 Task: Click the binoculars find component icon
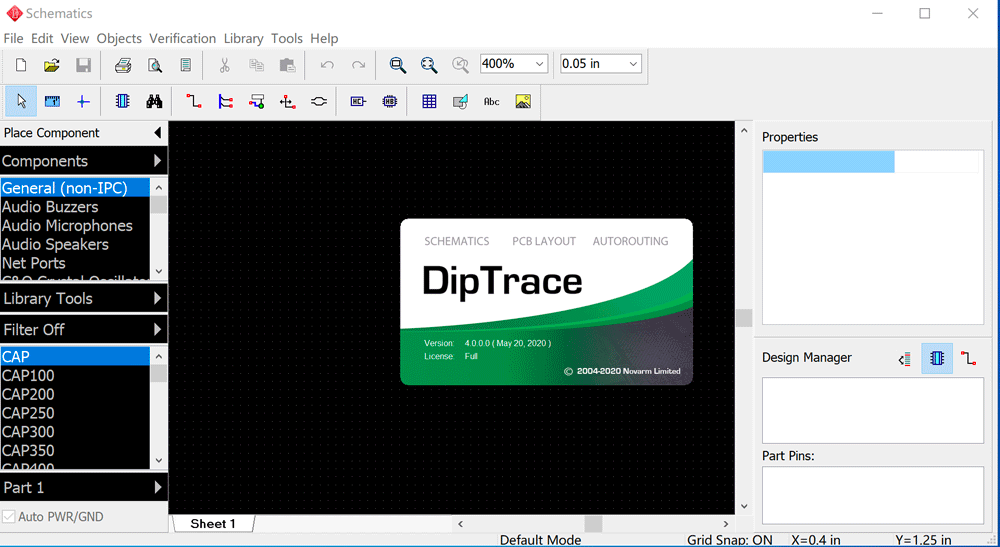click(154, 101)
